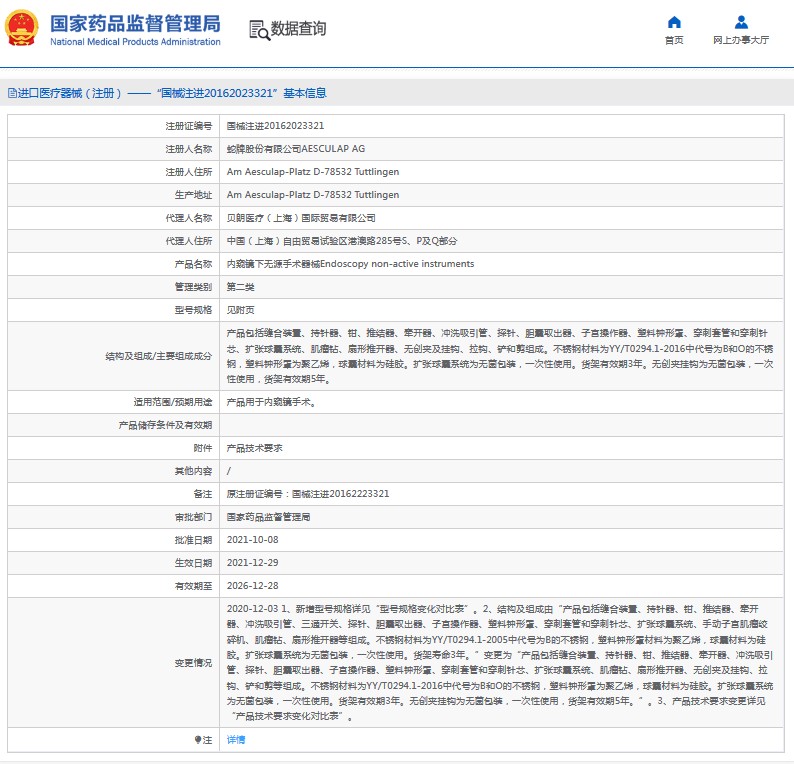
Task: Click original registration number 国械注进20162223321
Action: [x=308, y=494]
